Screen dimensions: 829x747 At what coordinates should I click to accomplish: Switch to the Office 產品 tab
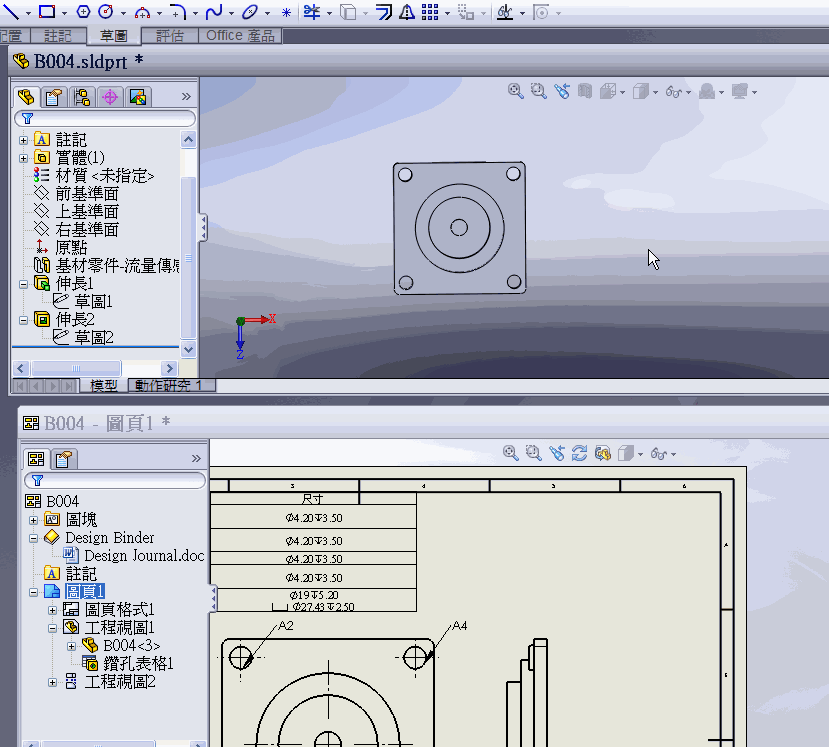[241, 35]
